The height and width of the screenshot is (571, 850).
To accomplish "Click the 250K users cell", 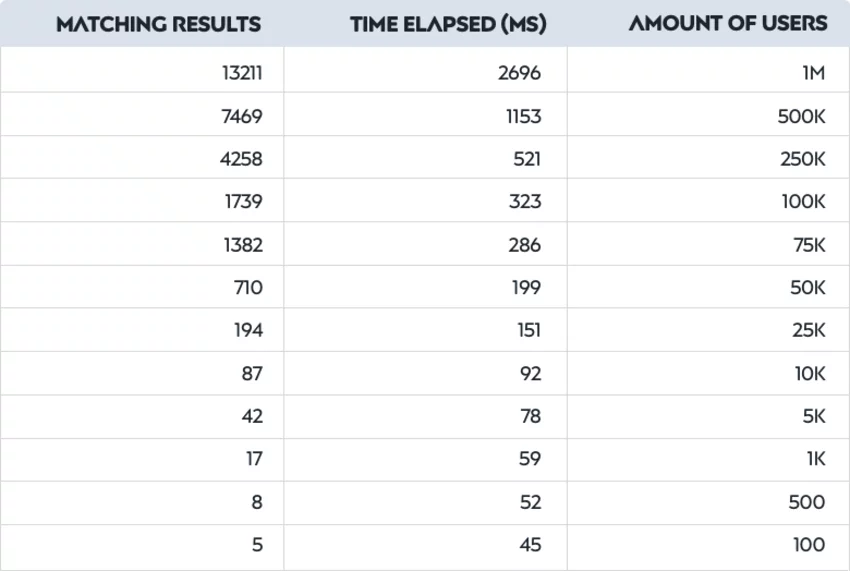I will tap(708, 157).
